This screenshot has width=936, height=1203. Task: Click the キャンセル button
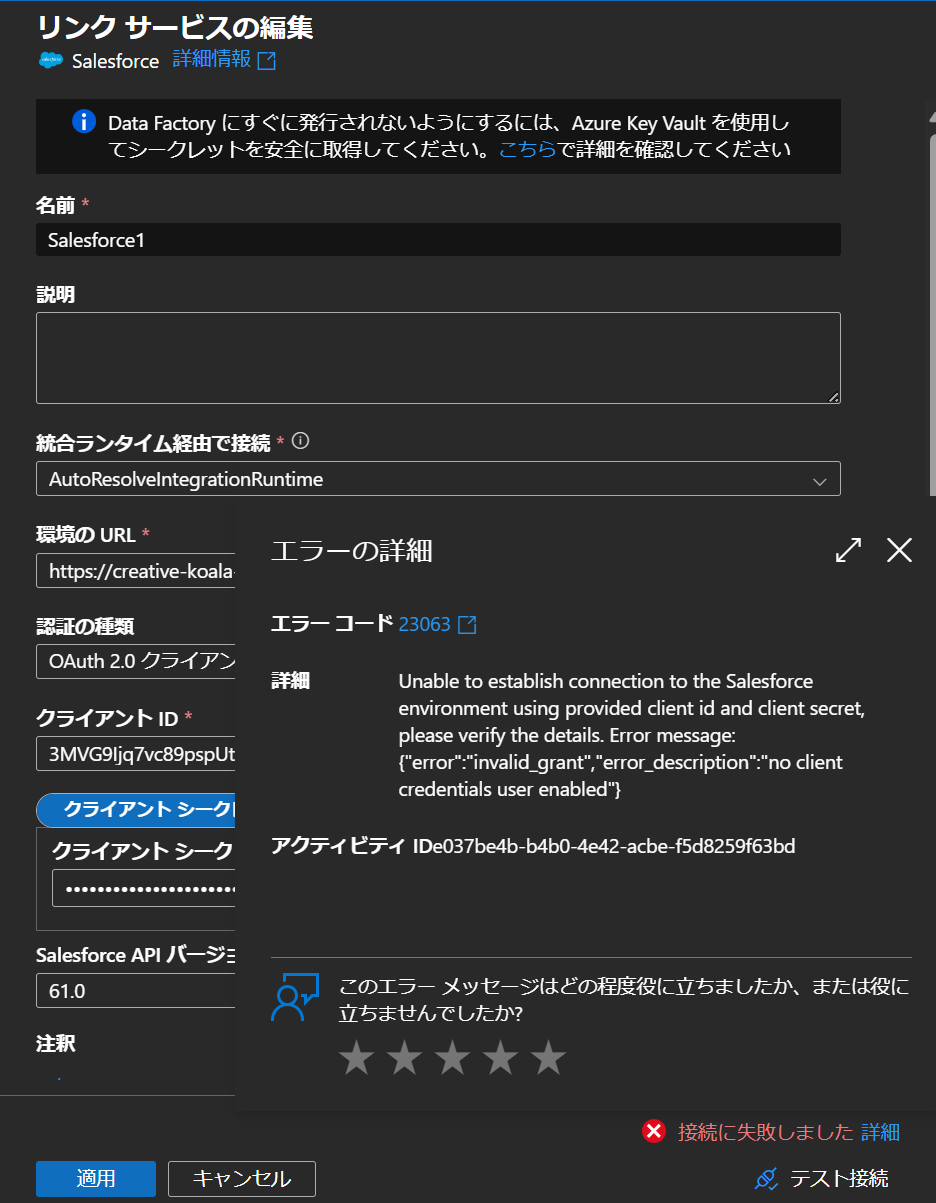pos(242,1179)
